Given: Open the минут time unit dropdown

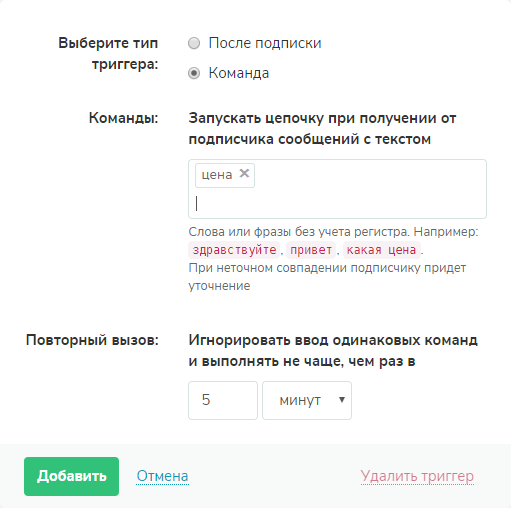Looking at the screenshot, I should click(307, 400).
